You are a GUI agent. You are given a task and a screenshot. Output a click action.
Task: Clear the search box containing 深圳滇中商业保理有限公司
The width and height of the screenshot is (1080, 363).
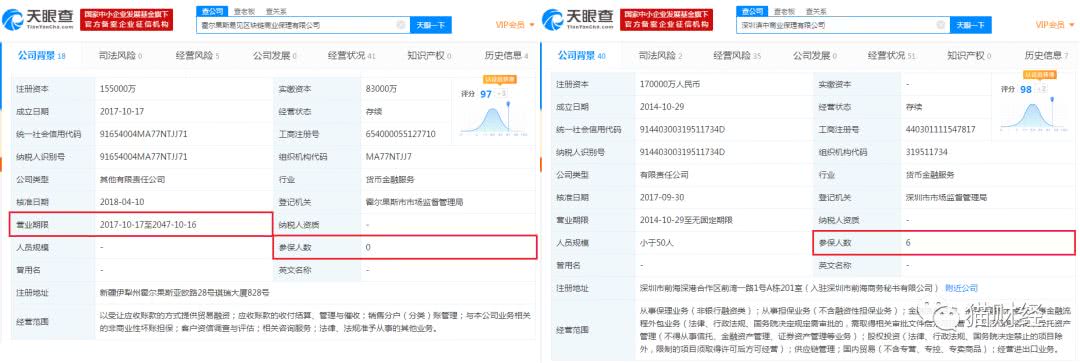[942, 25]
